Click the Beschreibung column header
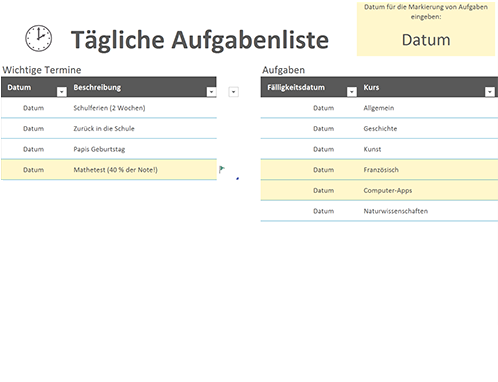This screenshot has width=498, height=382. 97,87
